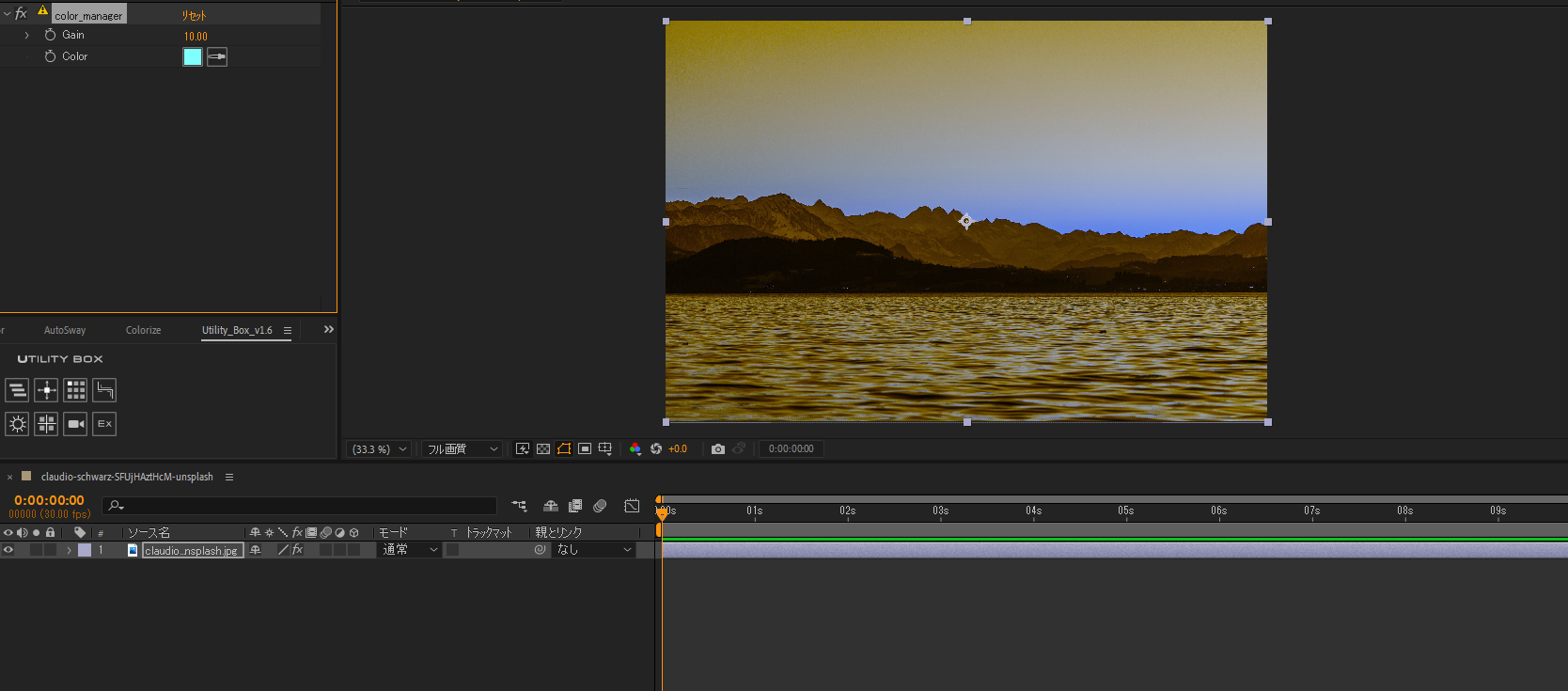Toggle Fast Previews icon
This screenshot has height=691, width=1568.
(x=523, y=449)
